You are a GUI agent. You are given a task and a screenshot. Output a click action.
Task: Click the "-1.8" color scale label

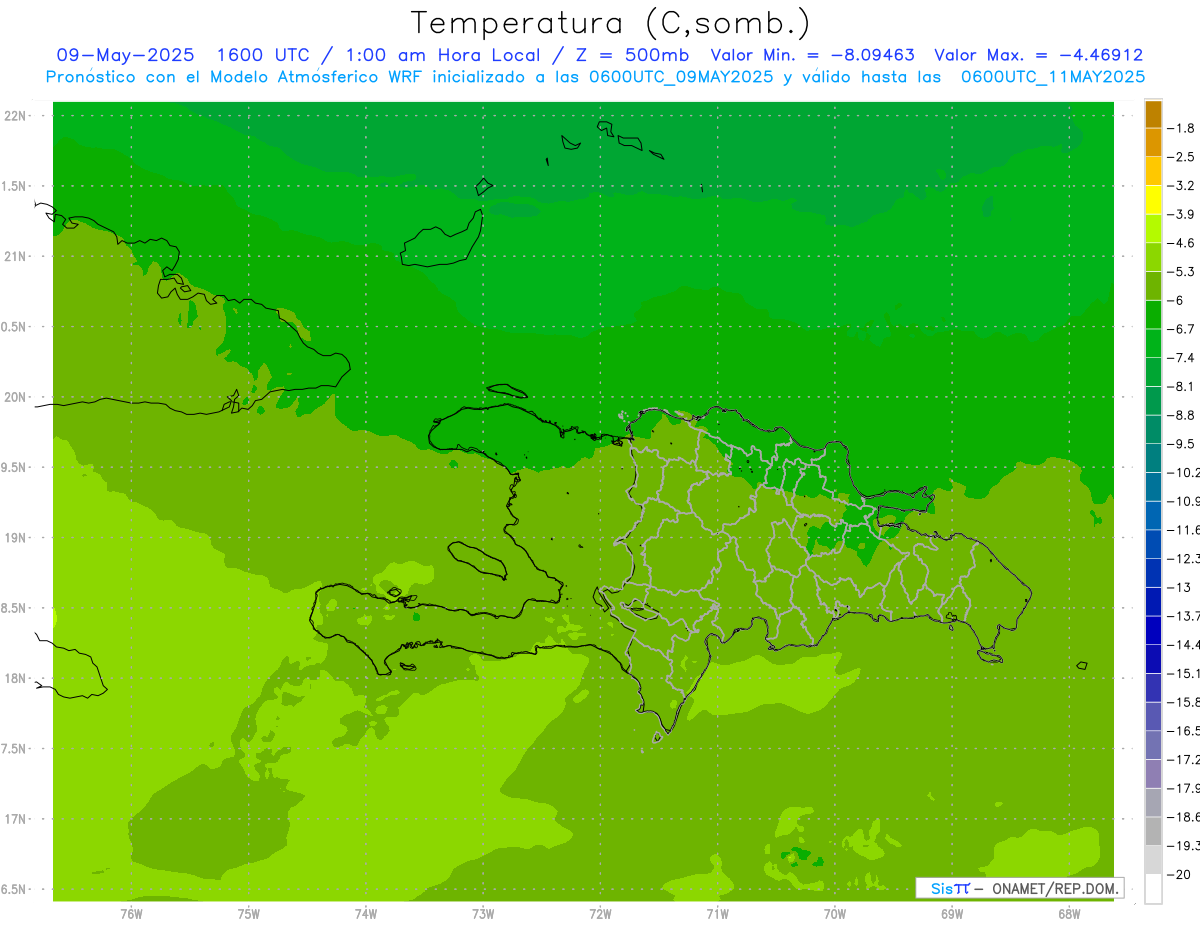coord(1182,128)
